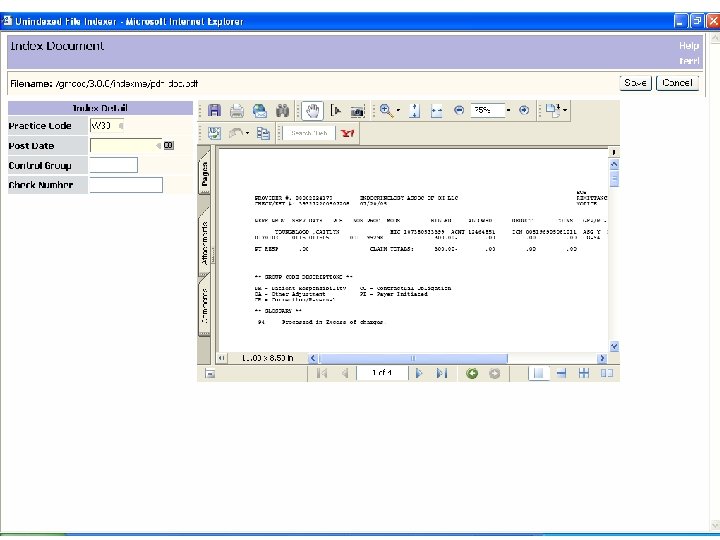The width and height of the screenshot is (720, 540).
Task: Click document vertical scroll down arrow
Action: point(614,346)
